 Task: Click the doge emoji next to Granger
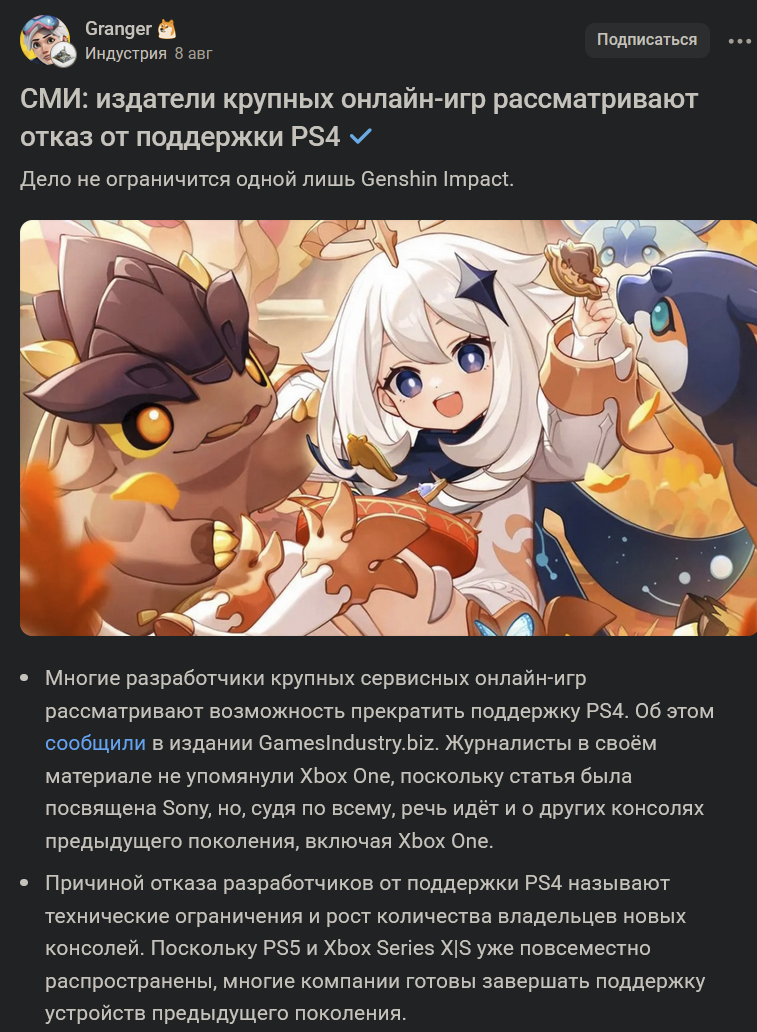(x=167, y=29)
